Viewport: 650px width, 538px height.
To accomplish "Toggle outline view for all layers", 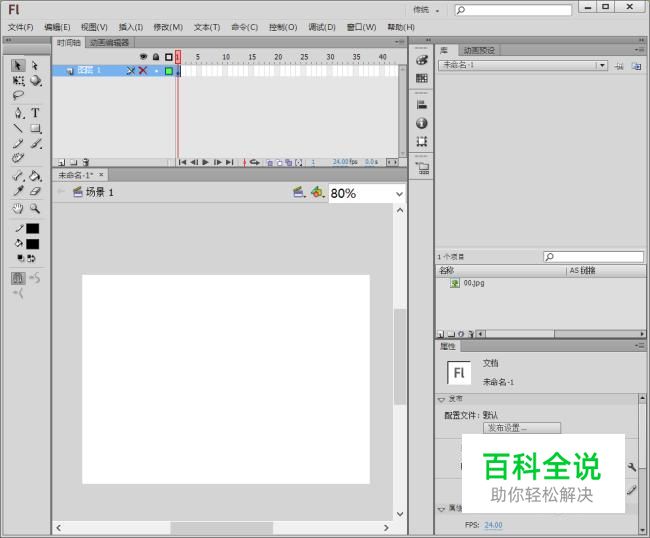I will tap(169, 57).
